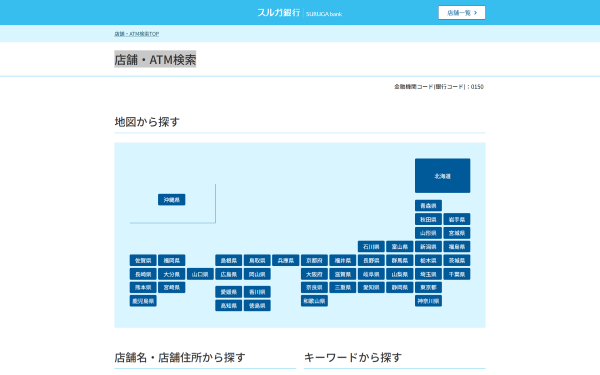600x375 pixels.
Task: Click the 山梨県 tile
Action: (x=400, y=274)
